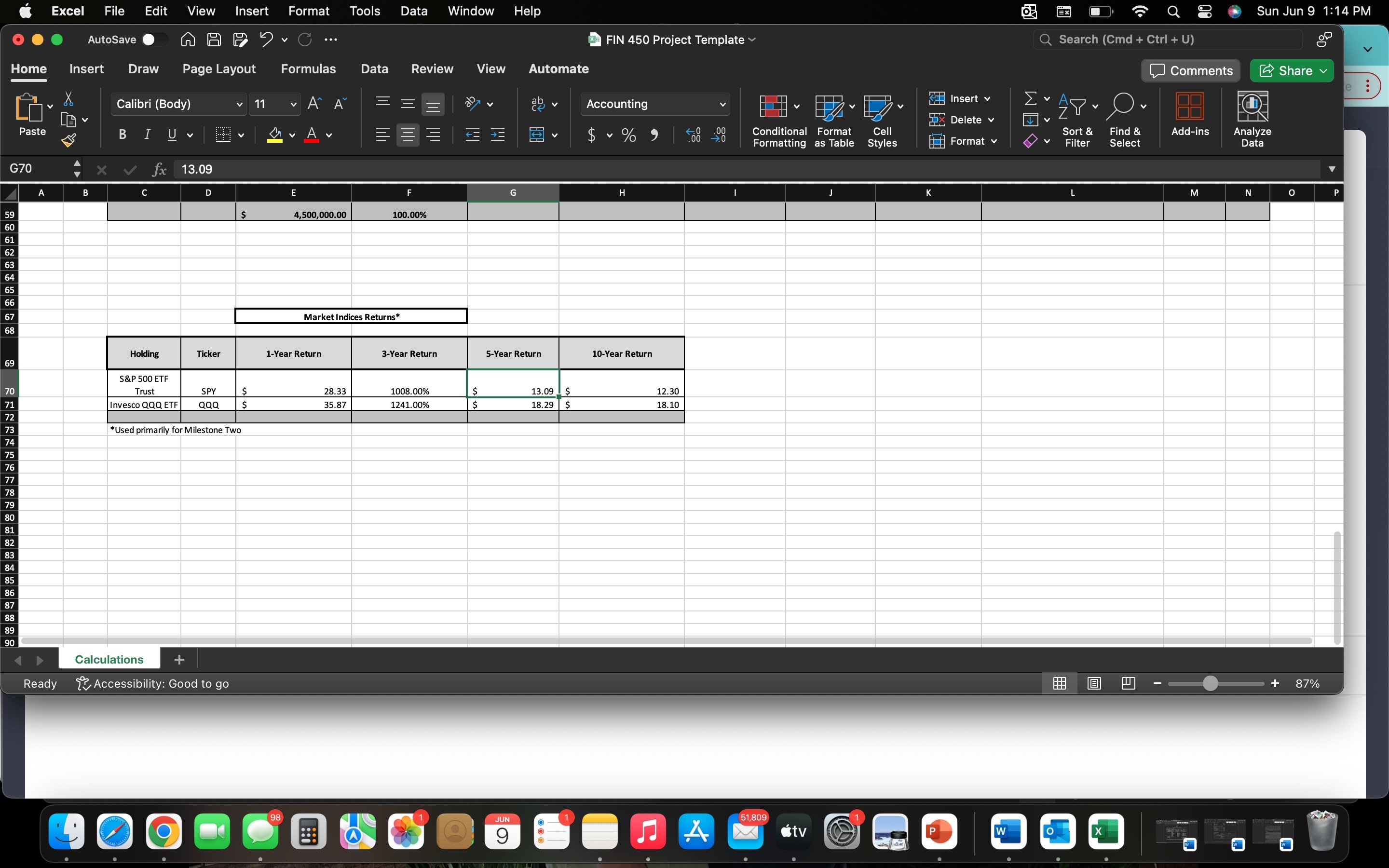Open the Tools menu in menu bar
This screenshot has height=868, width=1389.
(364, 11)
